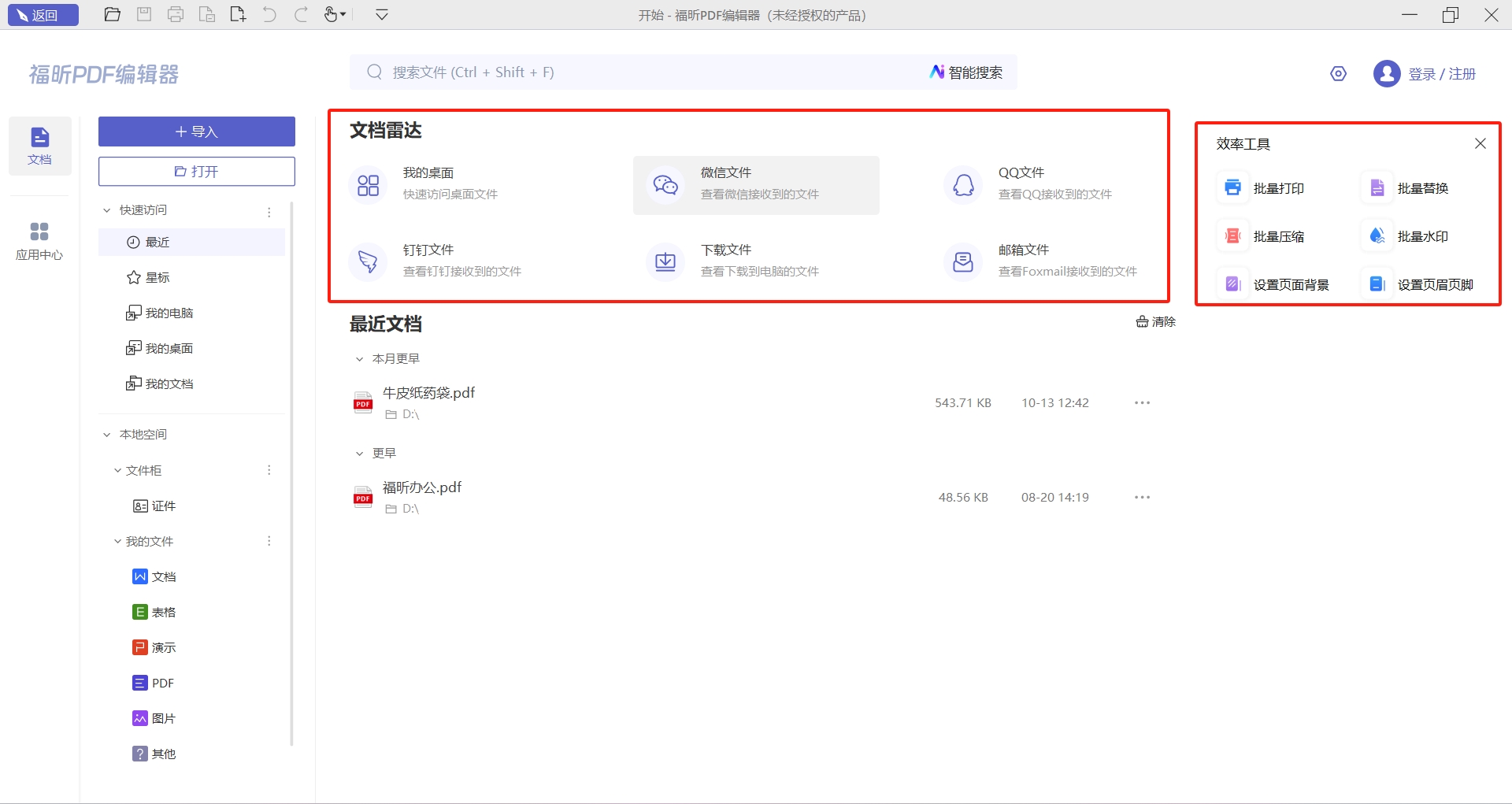1512x804 pixels.
Task: Click the new document icon in title bar
Action: (x=238, y=15)
